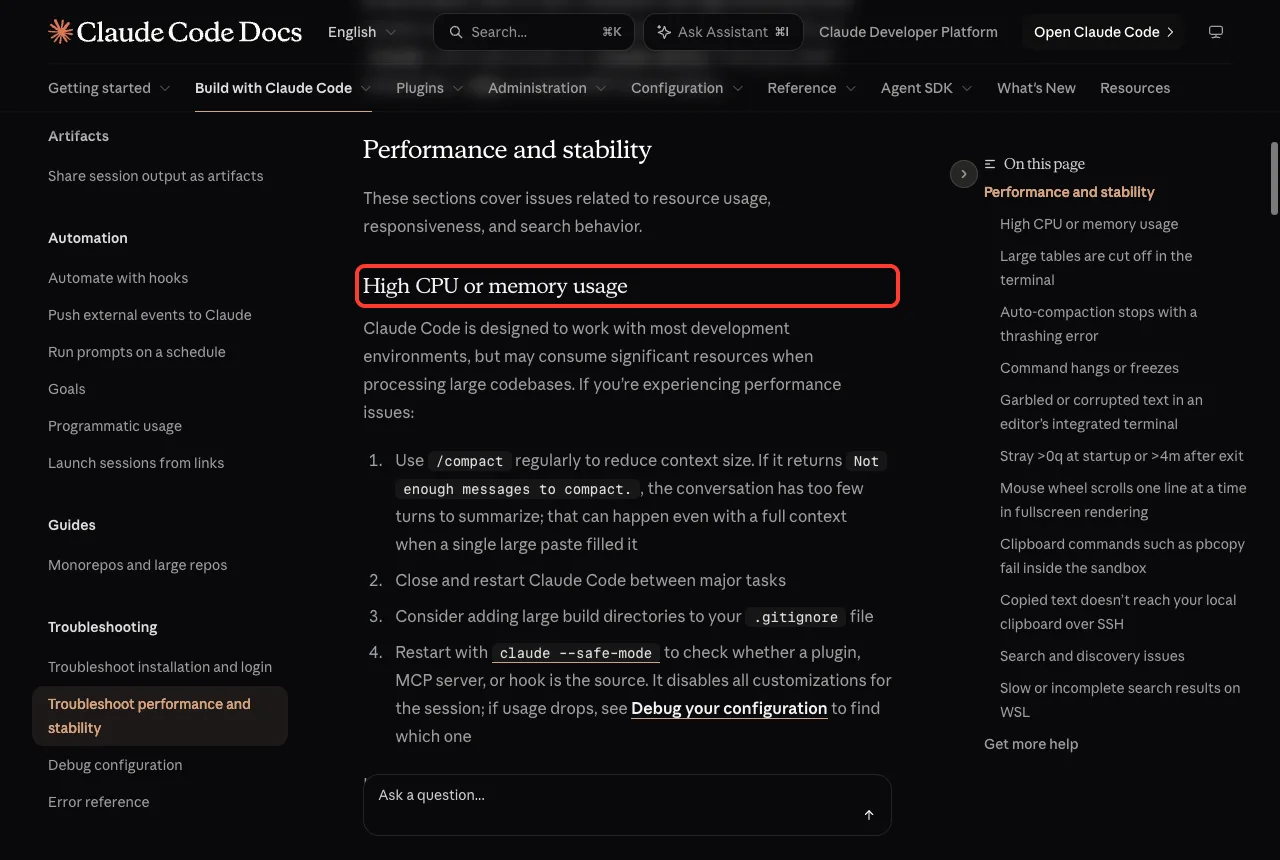The image size is (1280, 860).
Task: Collapse the On this page sidebar arrow
Action: 963,174
